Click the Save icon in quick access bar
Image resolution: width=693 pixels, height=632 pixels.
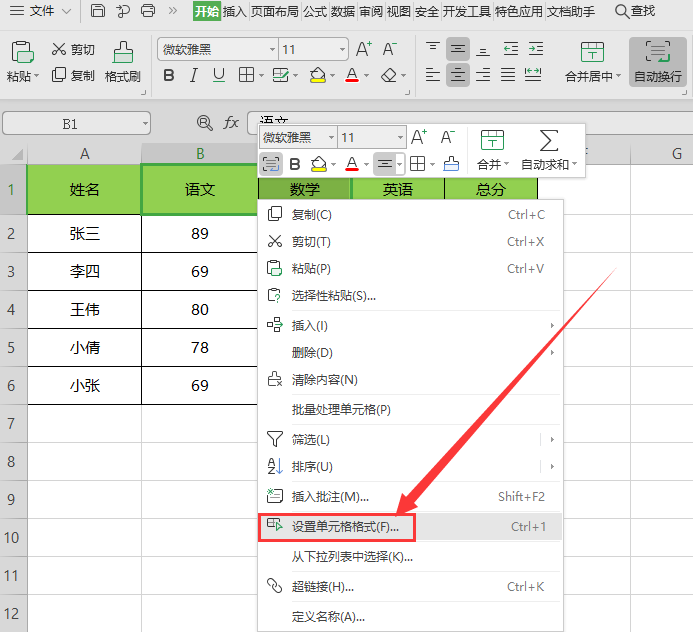pos(97,11)
